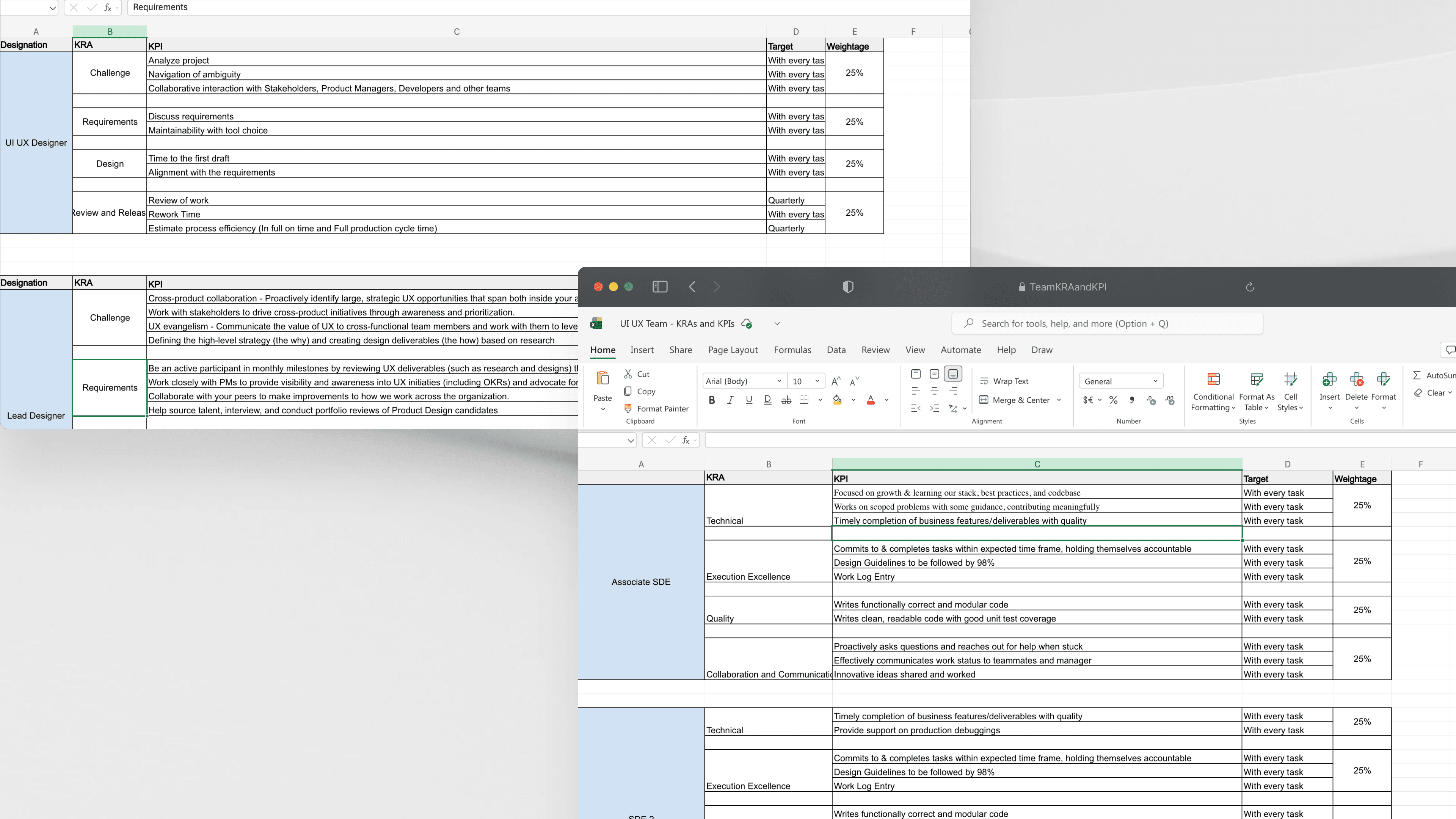The height and width of the screenshot is (819, 1456).
Task: Expand the Merge & Center dropdown arrow
Action: [1059, 400]
